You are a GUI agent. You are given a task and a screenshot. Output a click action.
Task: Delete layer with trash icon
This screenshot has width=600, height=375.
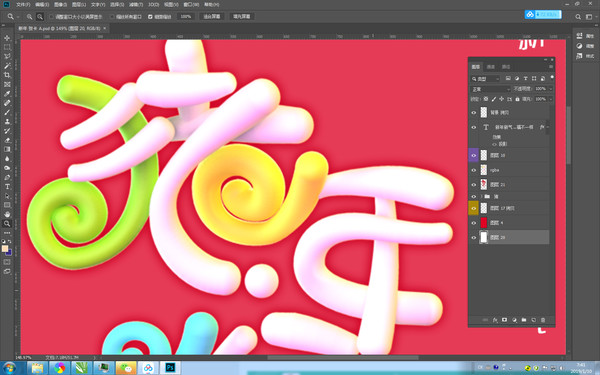[x=543, y=320]
